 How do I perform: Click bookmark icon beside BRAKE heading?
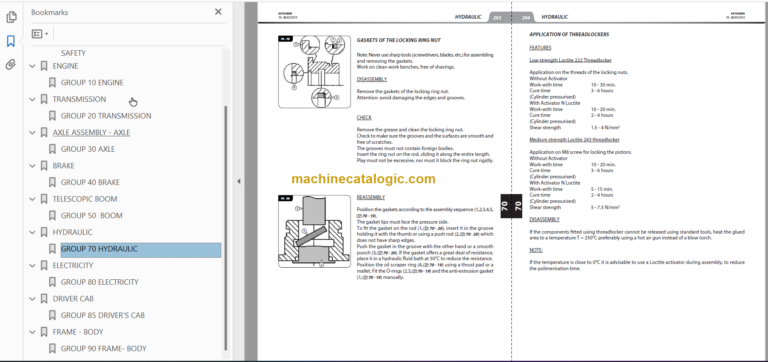(x=44, y=166)
